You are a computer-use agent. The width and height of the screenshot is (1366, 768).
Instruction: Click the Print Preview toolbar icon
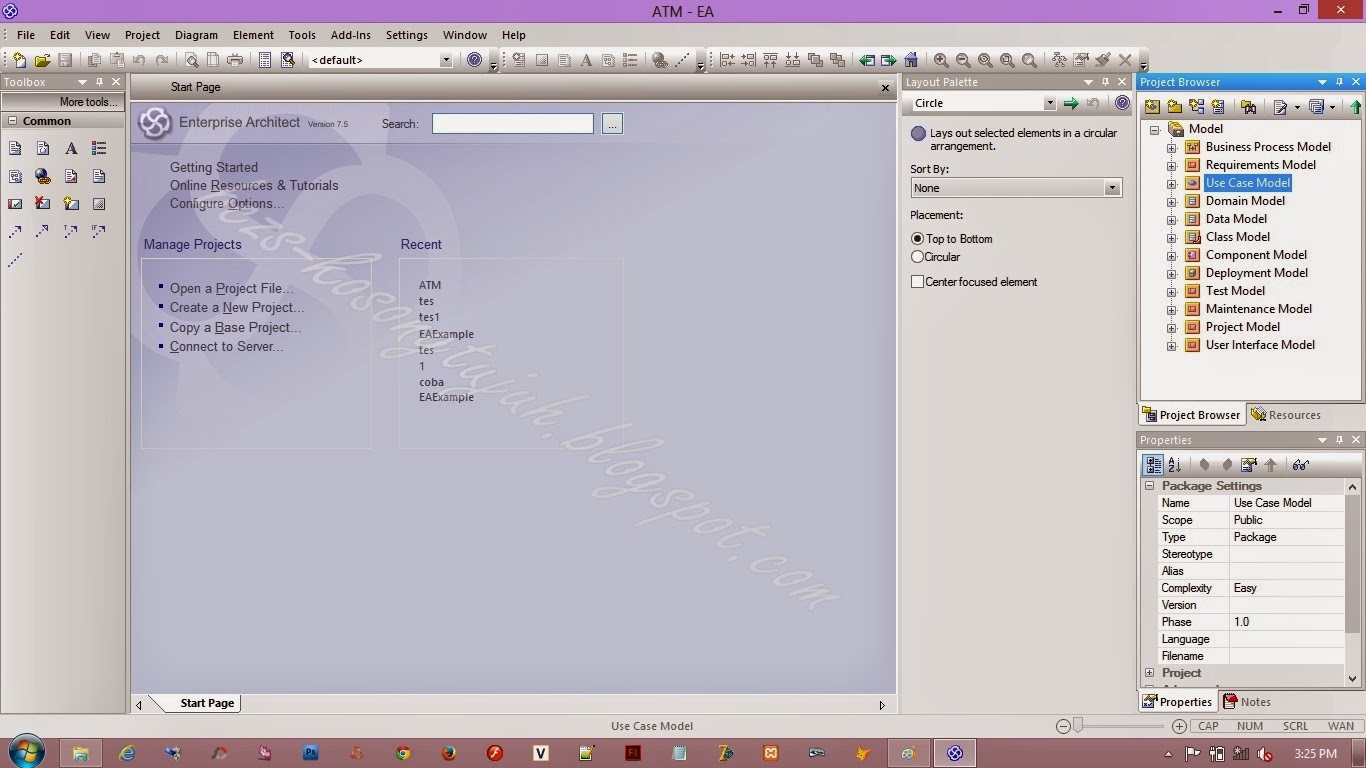(190, 60)
